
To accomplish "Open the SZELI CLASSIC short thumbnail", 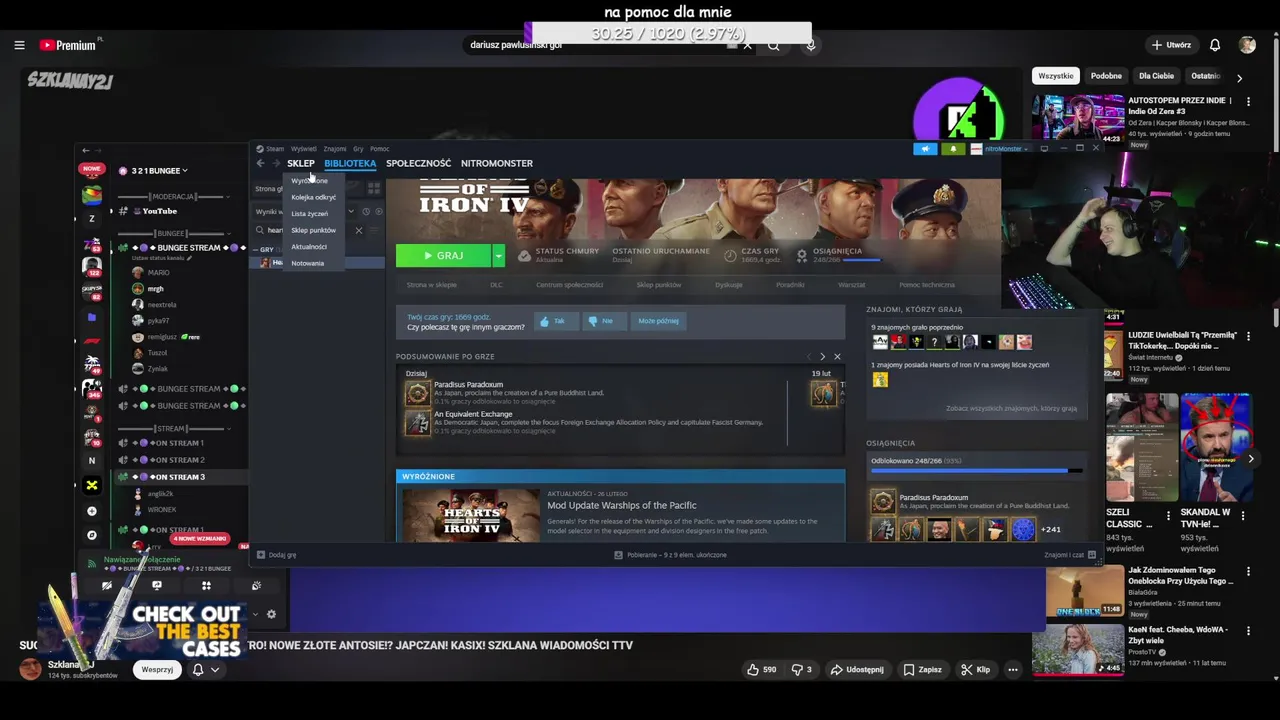I will 1141,447.
